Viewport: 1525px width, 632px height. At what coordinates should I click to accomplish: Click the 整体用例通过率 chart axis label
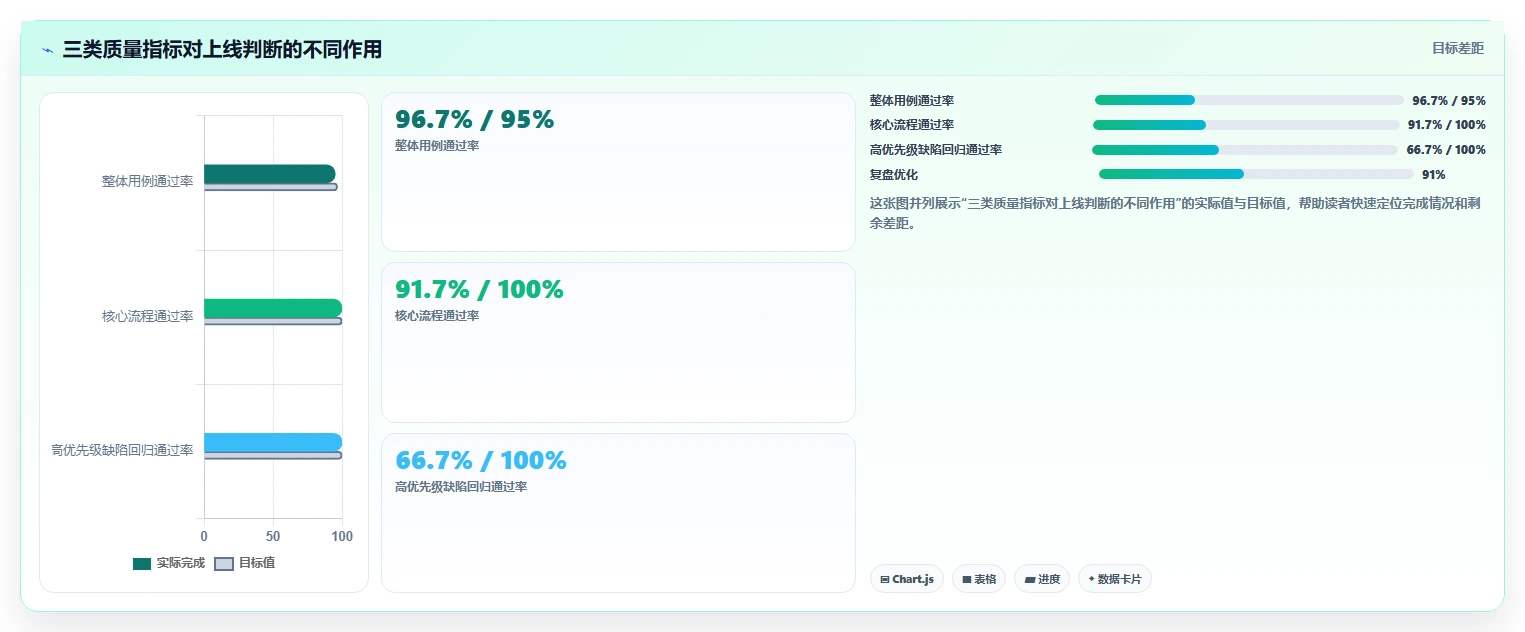[x=147, y=182]
